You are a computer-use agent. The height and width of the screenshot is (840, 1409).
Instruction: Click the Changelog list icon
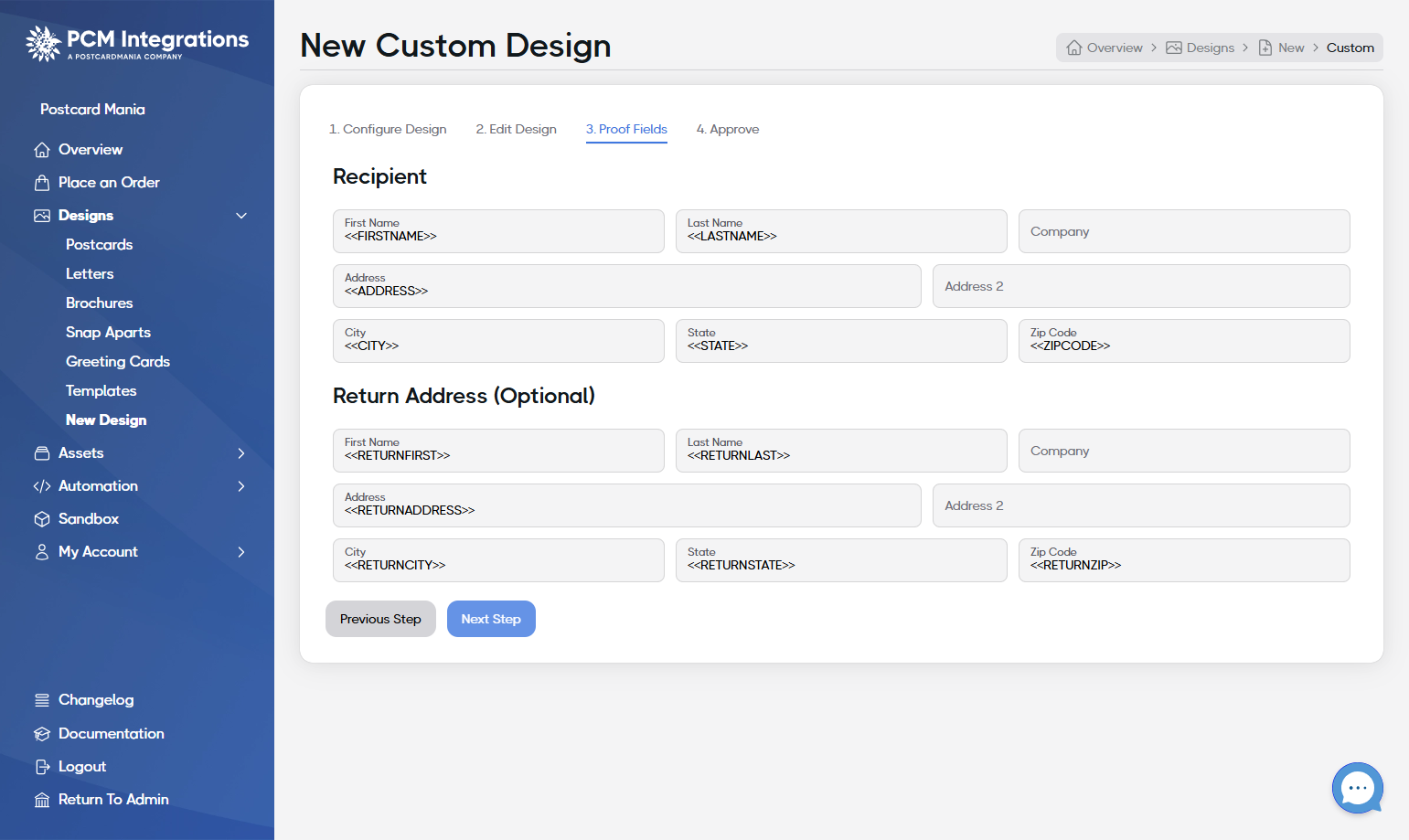(x=42, y=700)
